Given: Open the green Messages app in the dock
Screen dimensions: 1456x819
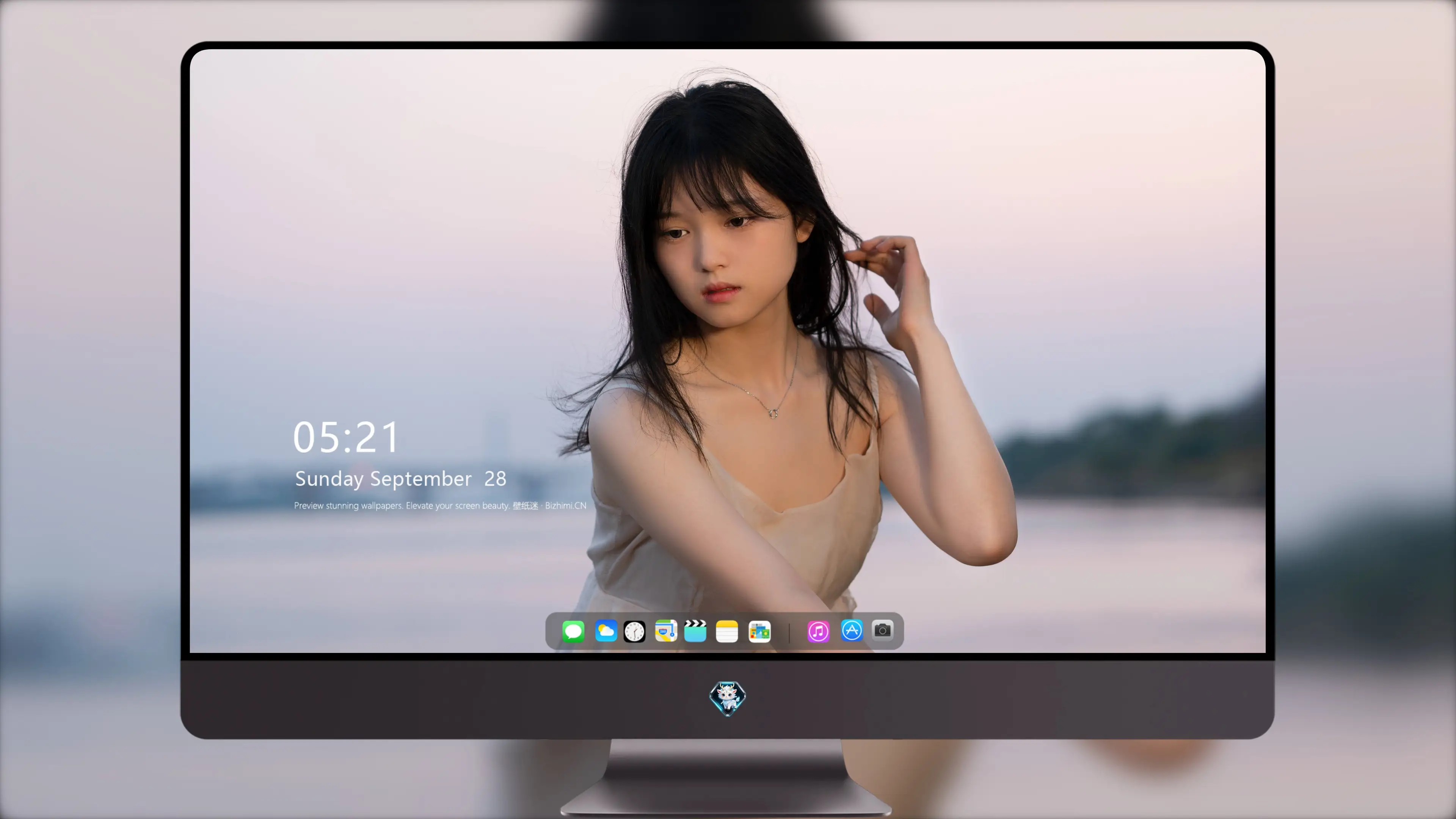Looking at the screenshot, I should tap(573, 631).
